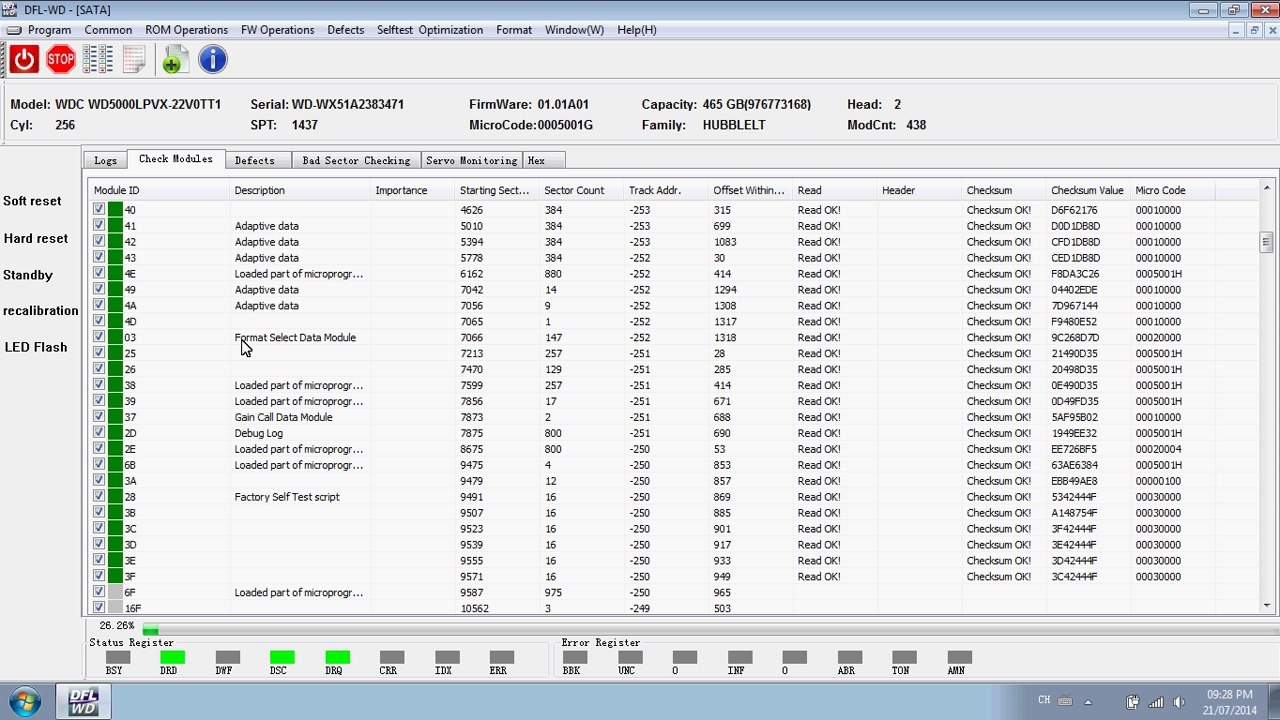This screenshot has height=720, width=1280.
Task: Click the grey status square for module 6F
Action: pos(115,593)
